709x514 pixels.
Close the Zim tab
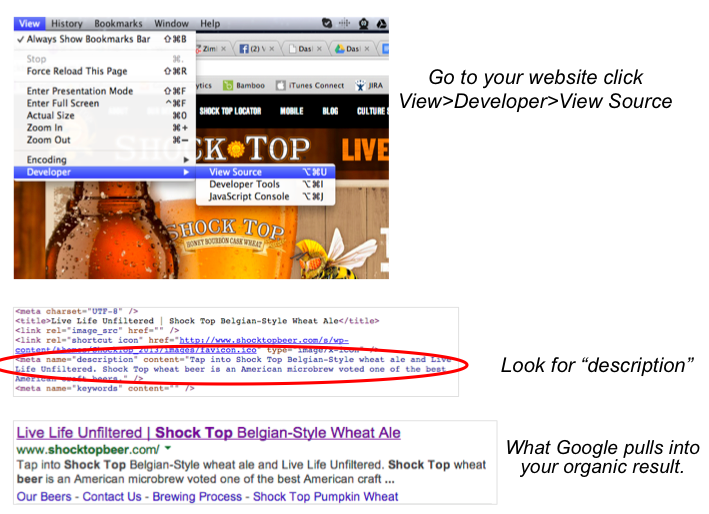click(x=223, y=49)
